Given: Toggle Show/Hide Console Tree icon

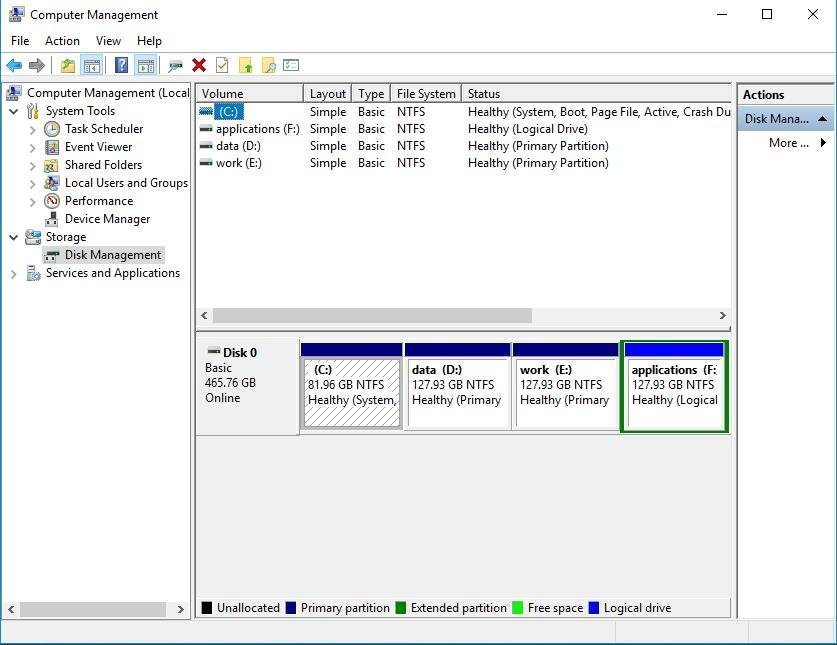Looking at the screenshot, I should [x=92, y=66].
